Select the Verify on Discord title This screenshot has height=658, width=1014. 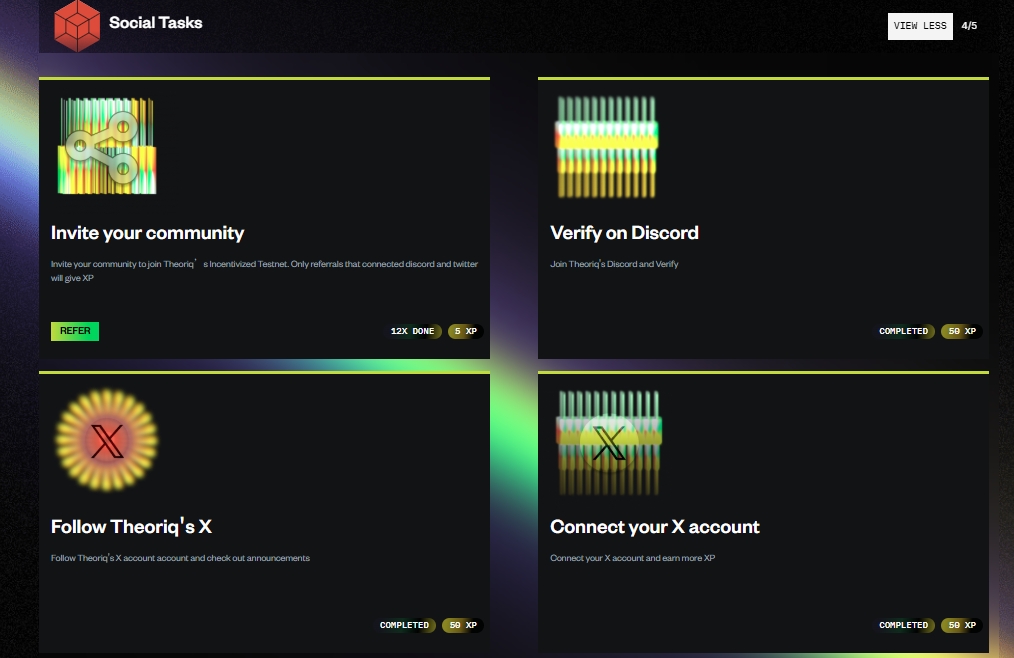624,233
